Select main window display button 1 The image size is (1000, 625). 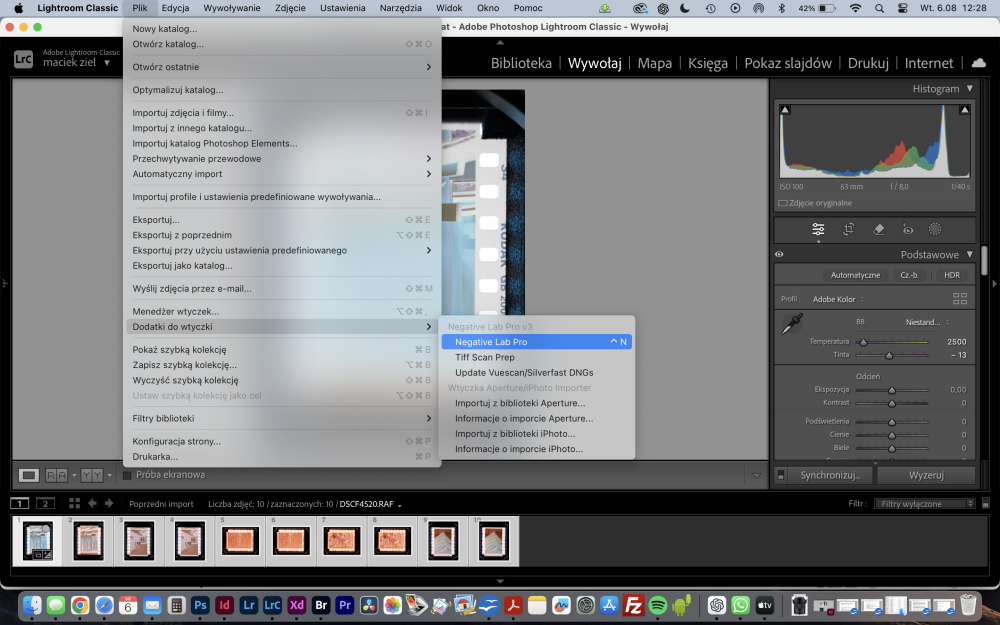point(20,503)
